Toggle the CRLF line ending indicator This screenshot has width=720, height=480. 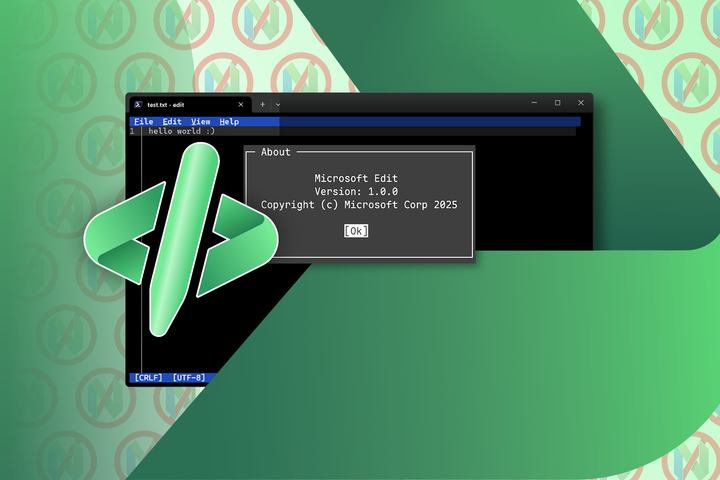click(x=148, y=378)
